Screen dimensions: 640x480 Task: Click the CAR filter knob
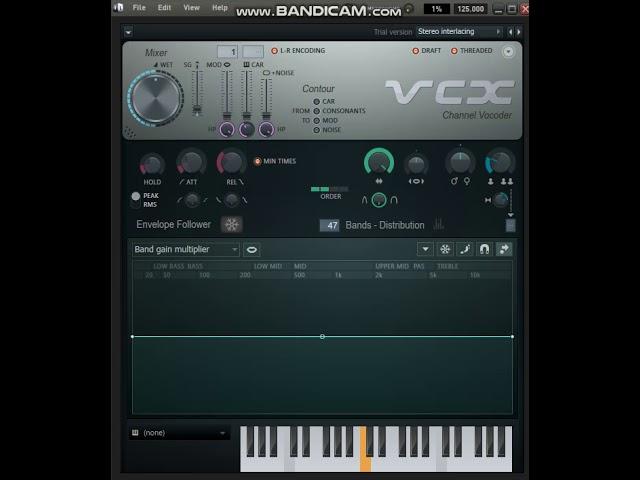coord(247,129)
